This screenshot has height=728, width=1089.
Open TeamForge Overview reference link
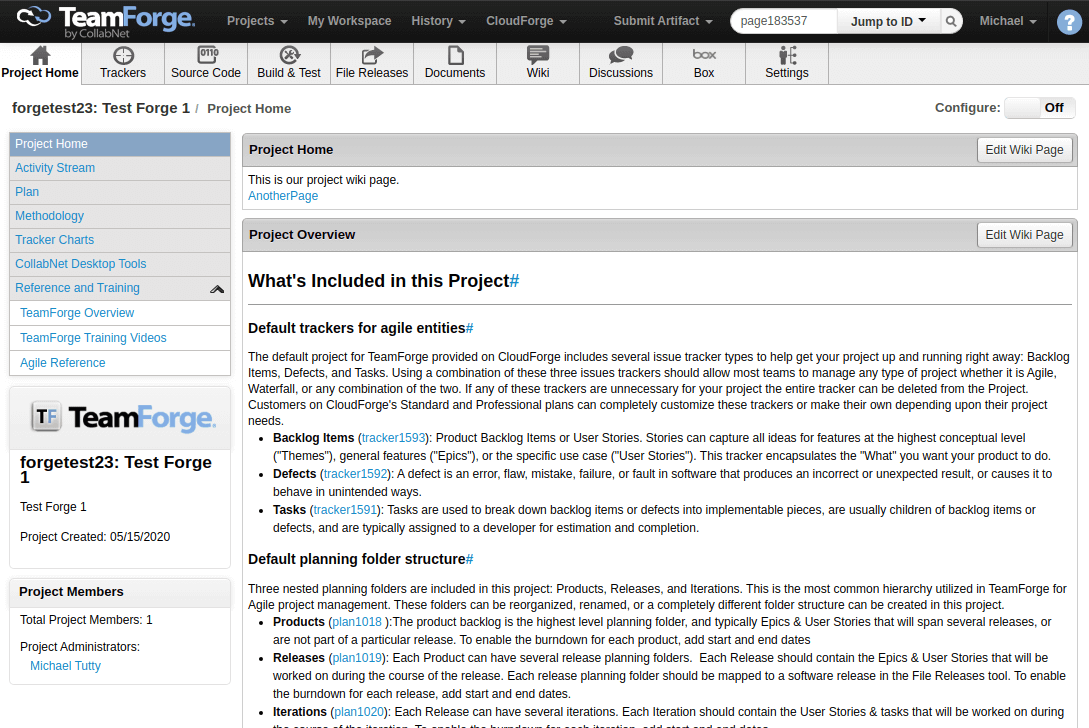pyautogui.click(x=77, y=313)
